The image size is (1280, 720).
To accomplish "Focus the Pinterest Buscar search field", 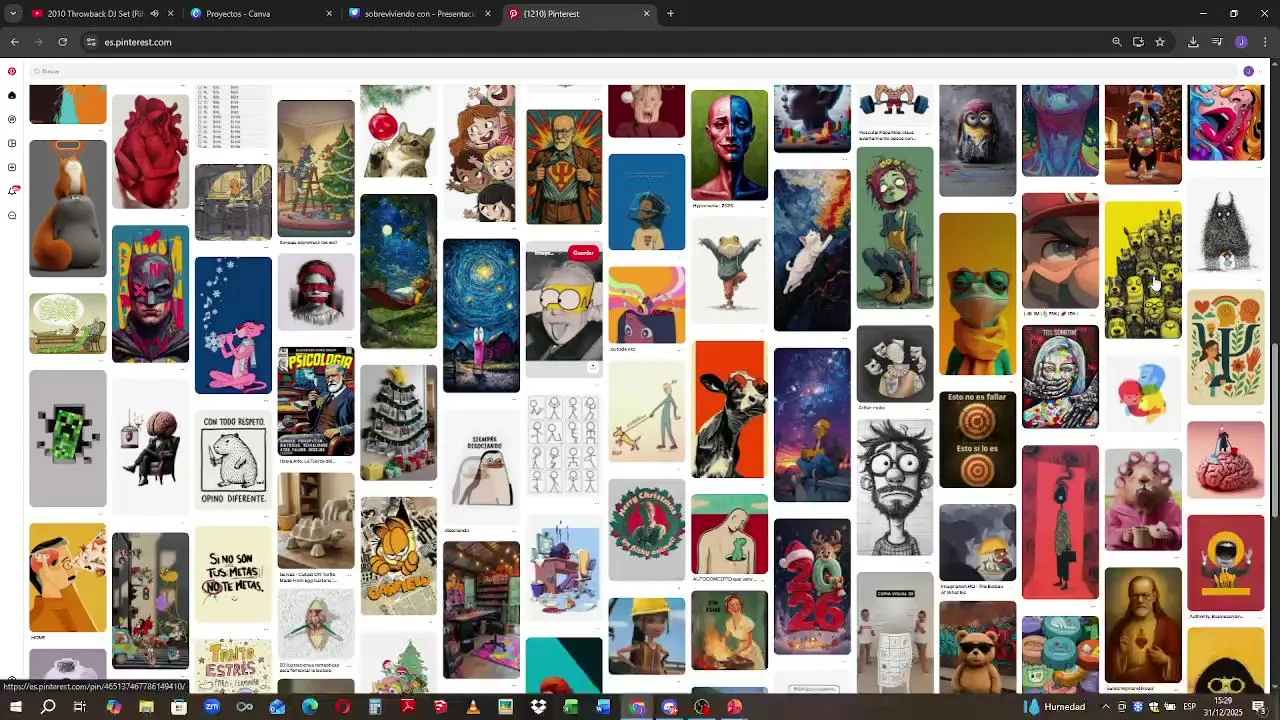I will tap(633, 71).
